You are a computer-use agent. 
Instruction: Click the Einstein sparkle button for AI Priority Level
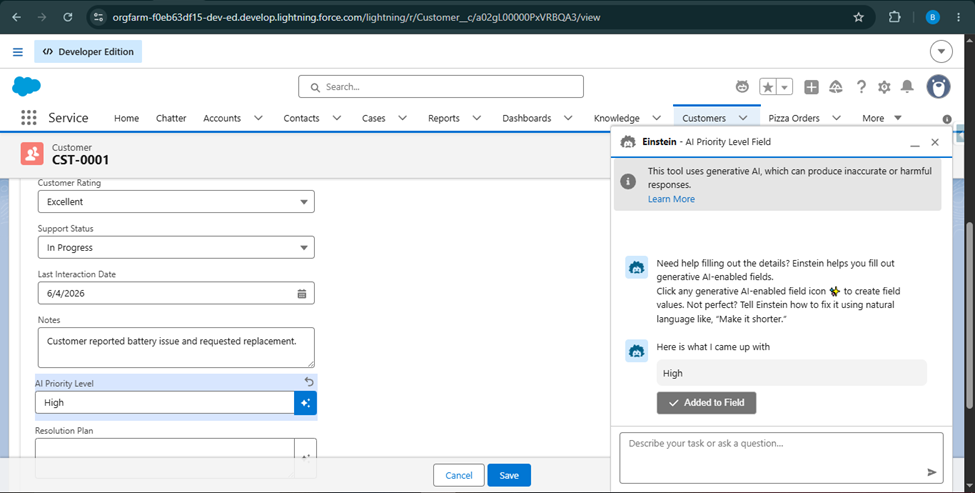tap(305, 403)
